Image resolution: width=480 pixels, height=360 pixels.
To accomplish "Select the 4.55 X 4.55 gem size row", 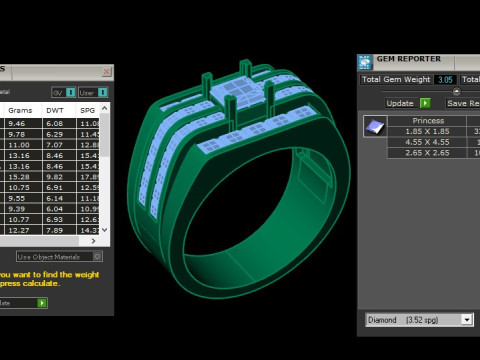I will [x=427, y=142].
